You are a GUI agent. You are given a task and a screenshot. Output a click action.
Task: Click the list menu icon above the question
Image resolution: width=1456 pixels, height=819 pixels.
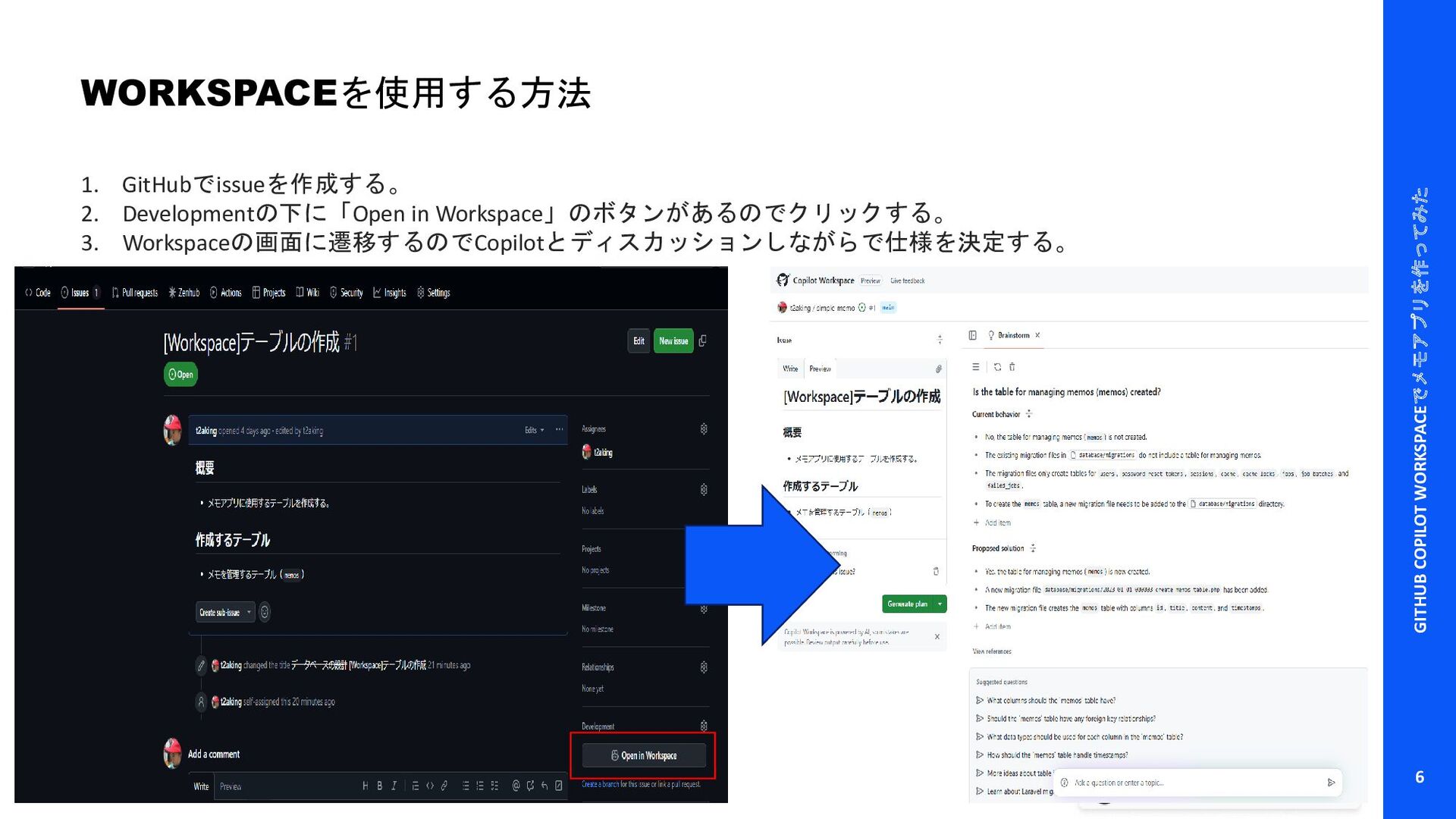pyautogui.click(x=976, y=367)
